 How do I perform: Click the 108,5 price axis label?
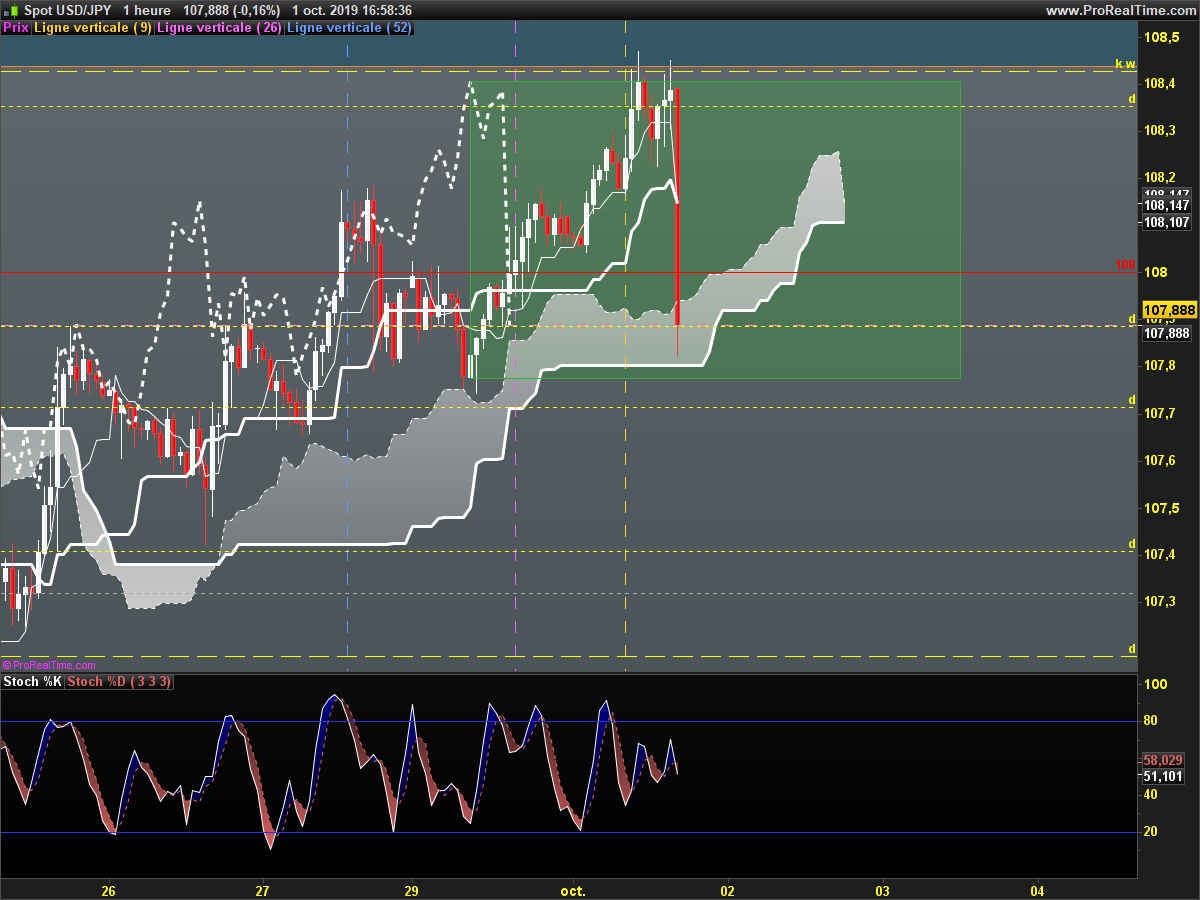1161,37
